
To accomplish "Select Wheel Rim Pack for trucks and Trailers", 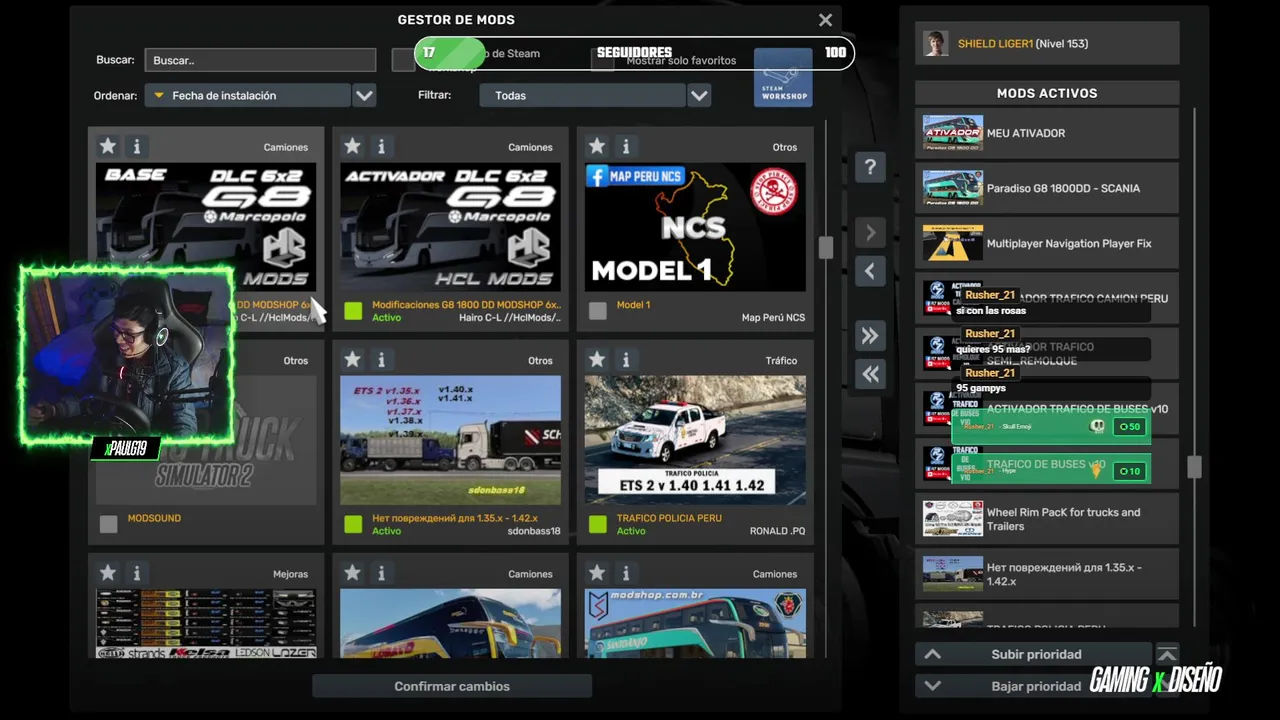I will [1047, 519].
